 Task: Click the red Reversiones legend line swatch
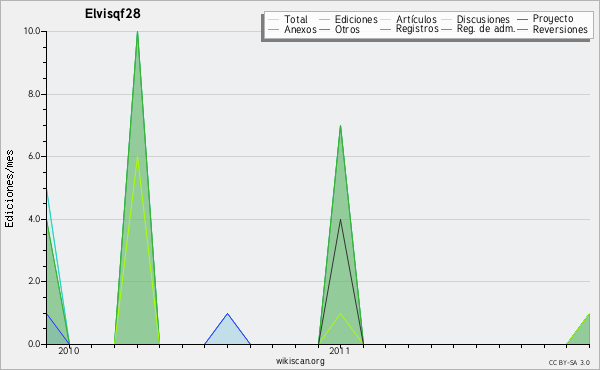tap(522, 29)
